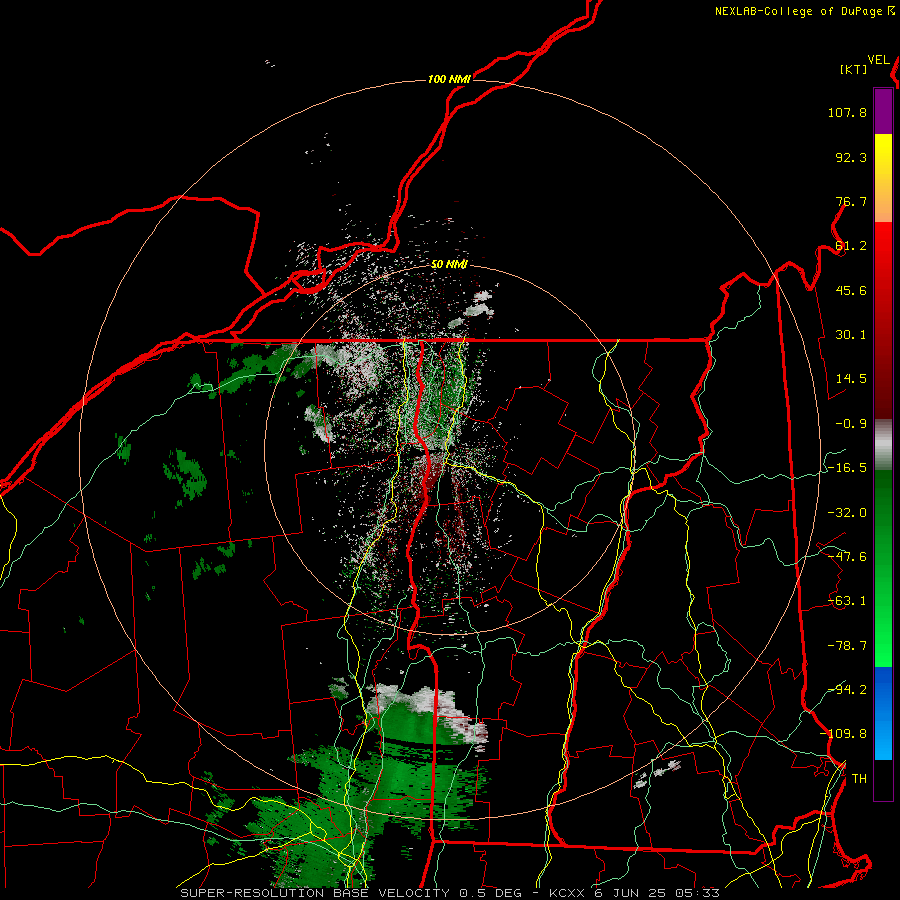Click the -16.5 legend value
This screenshot has width=900, height=900.
[847, 468]
